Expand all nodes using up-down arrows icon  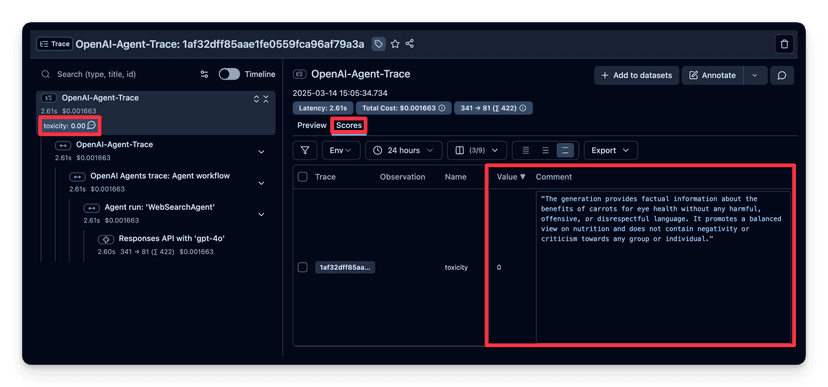[257, 99]
